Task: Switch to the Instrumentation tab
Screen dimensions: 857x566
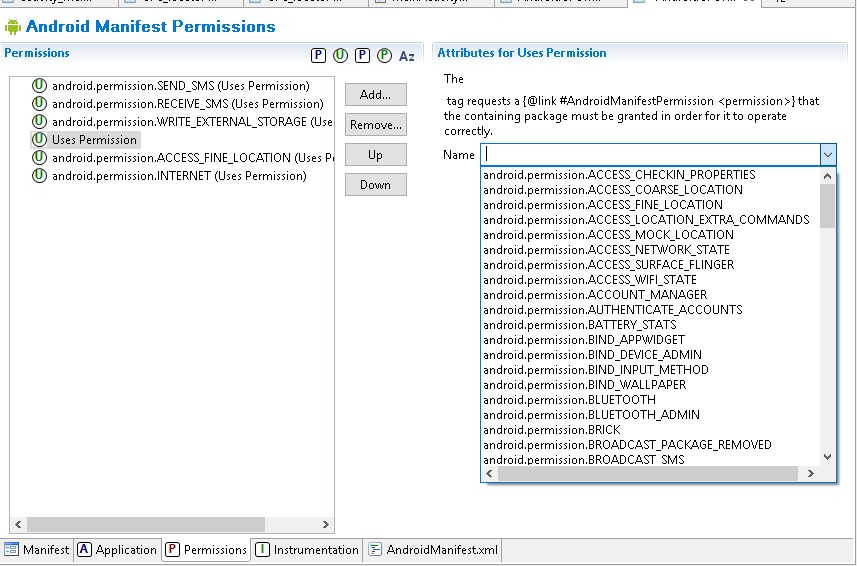Action: 307,549
